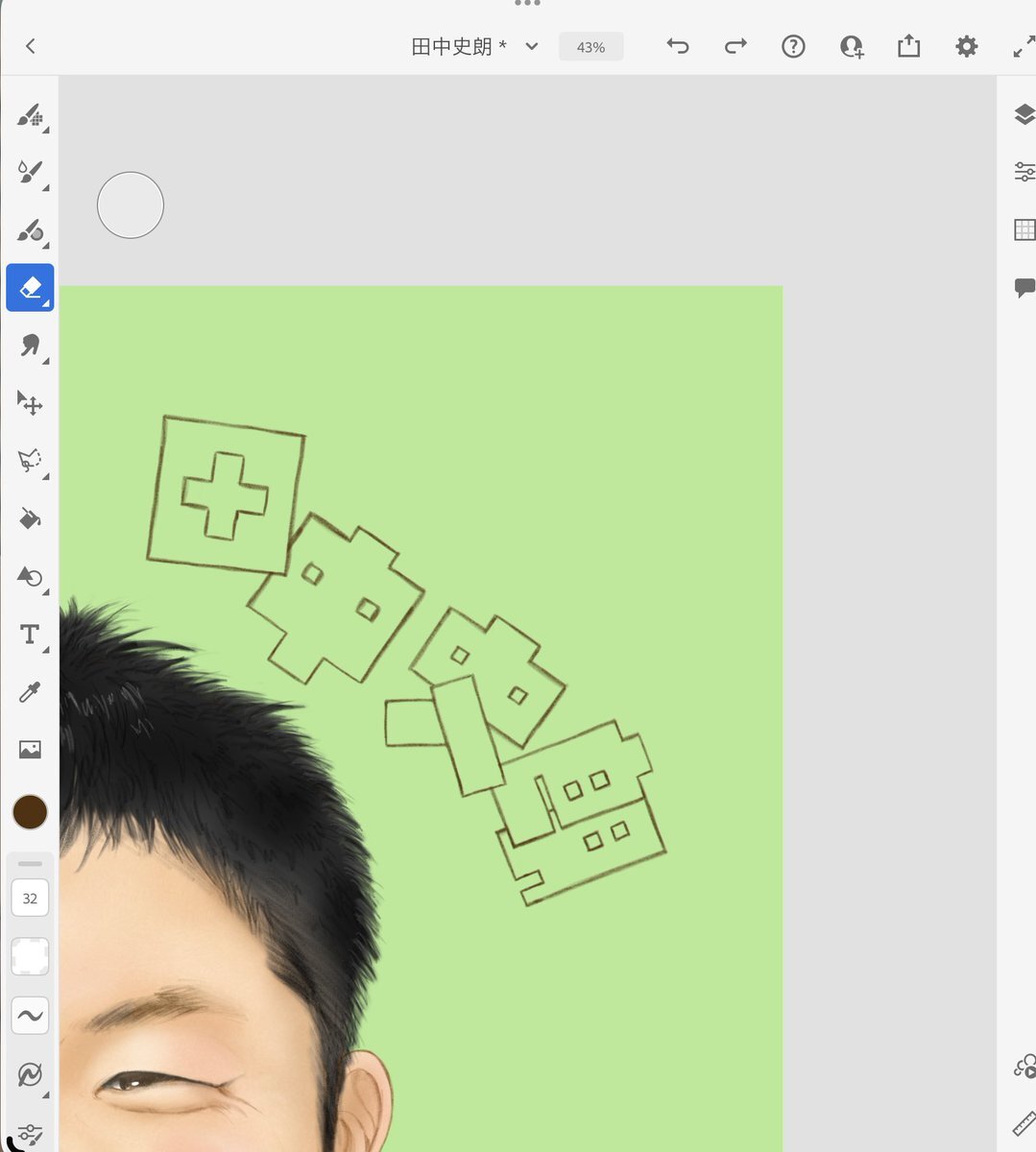Open the 43% zoom level field
Viewport: 1036px width, 1152px height.
coord(590,46)
